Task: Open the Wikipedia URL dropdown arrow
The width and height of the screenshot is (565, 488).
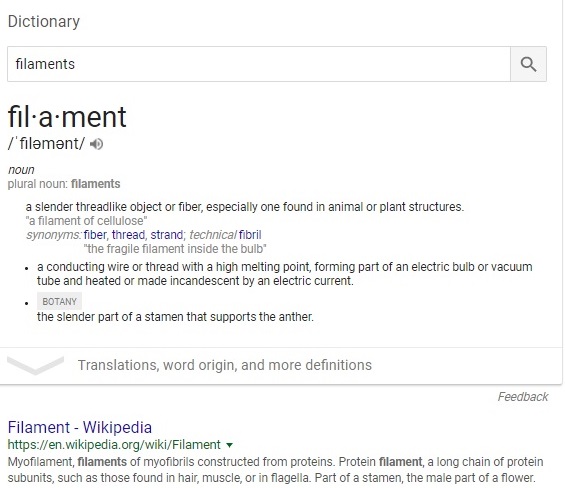Action: [230, 445]
